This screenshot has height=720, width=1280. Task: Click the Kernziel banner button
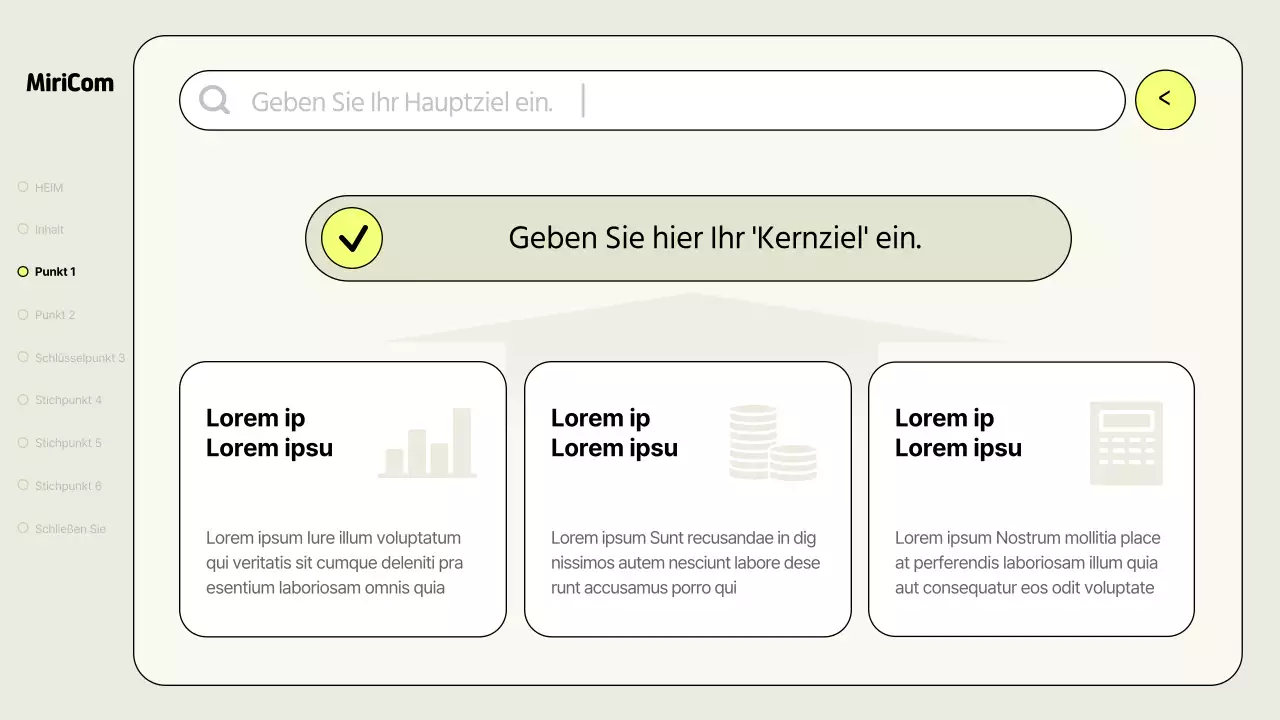click(688, 238)
